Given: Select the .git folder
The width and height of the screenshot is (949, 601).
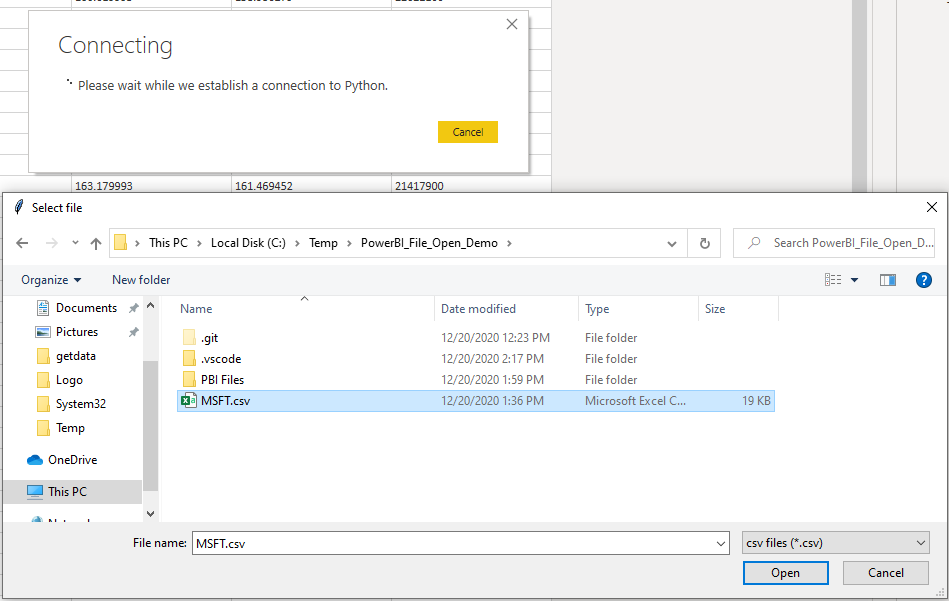Looking at the screenshot, I should (209, 338).
